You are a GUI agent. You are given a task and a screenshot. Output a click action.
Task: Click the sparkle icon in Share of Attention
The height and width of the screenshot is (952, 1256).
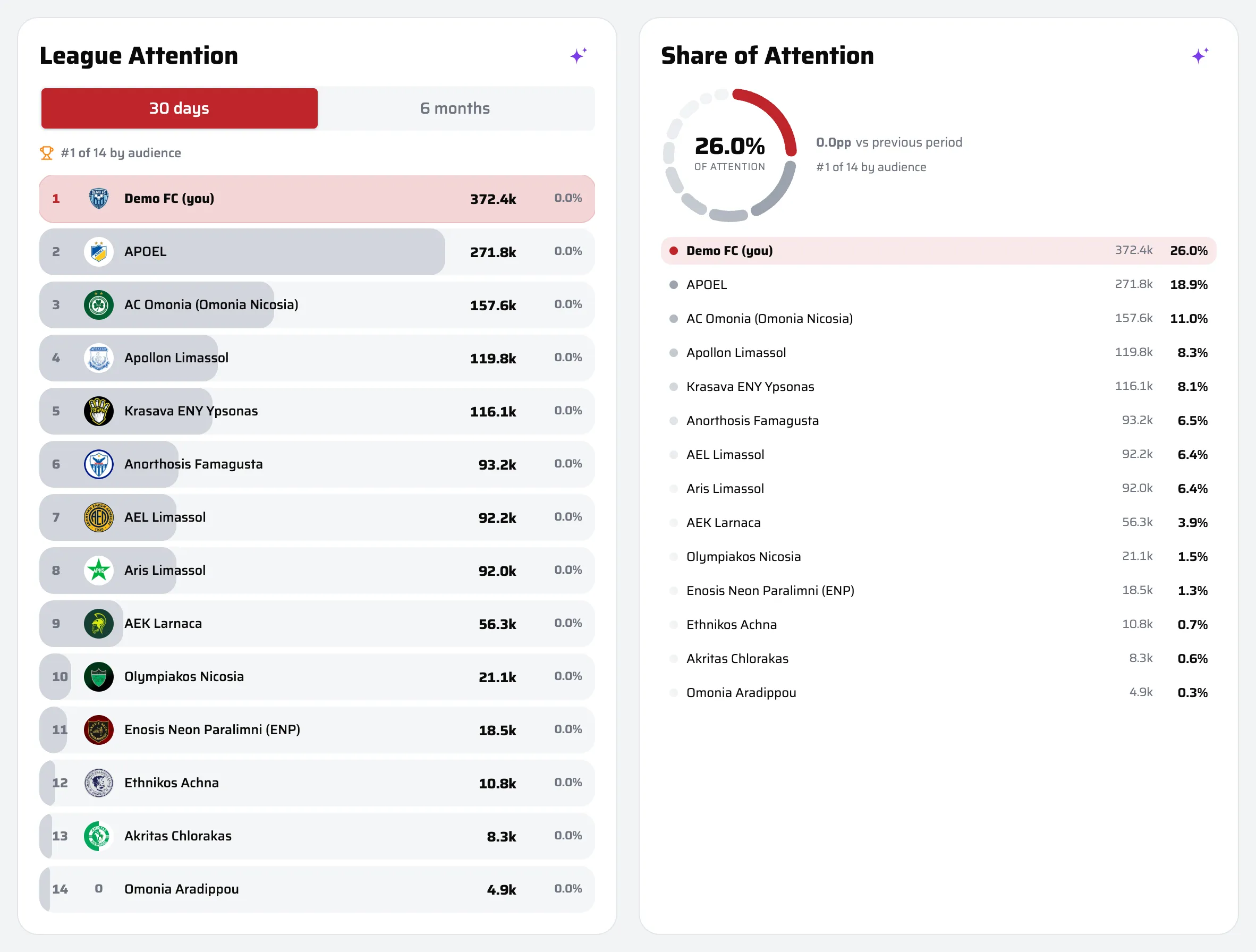(1199, 56)
